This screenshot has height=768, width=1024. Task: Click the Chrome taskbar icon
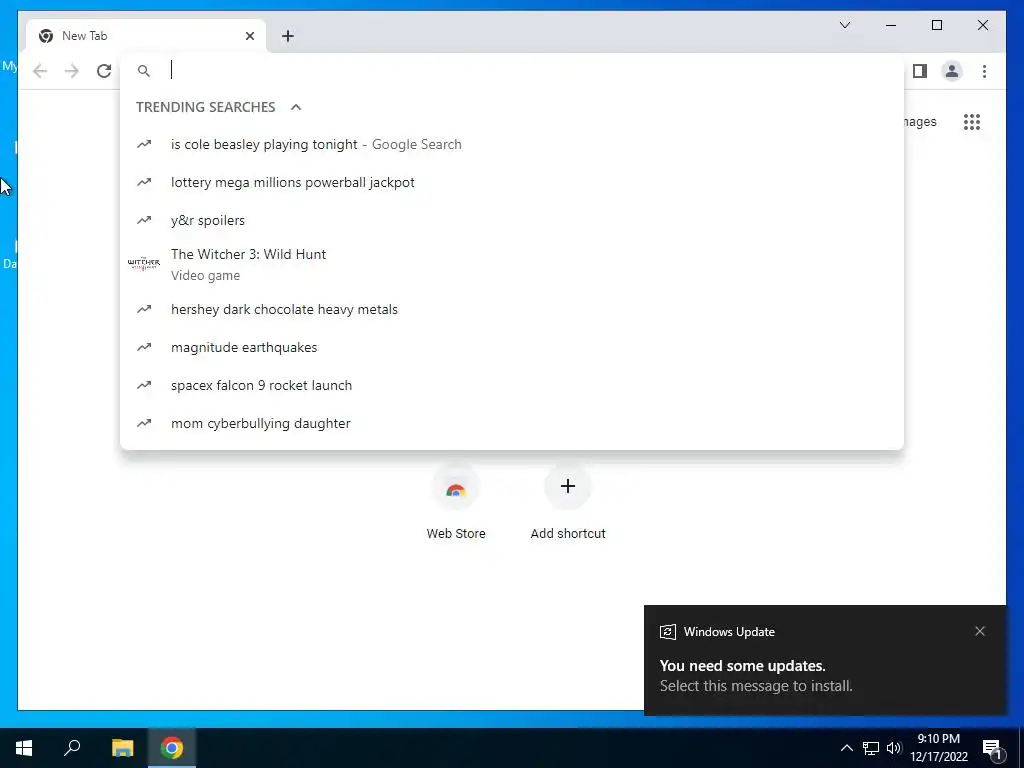tap(172, 748)
